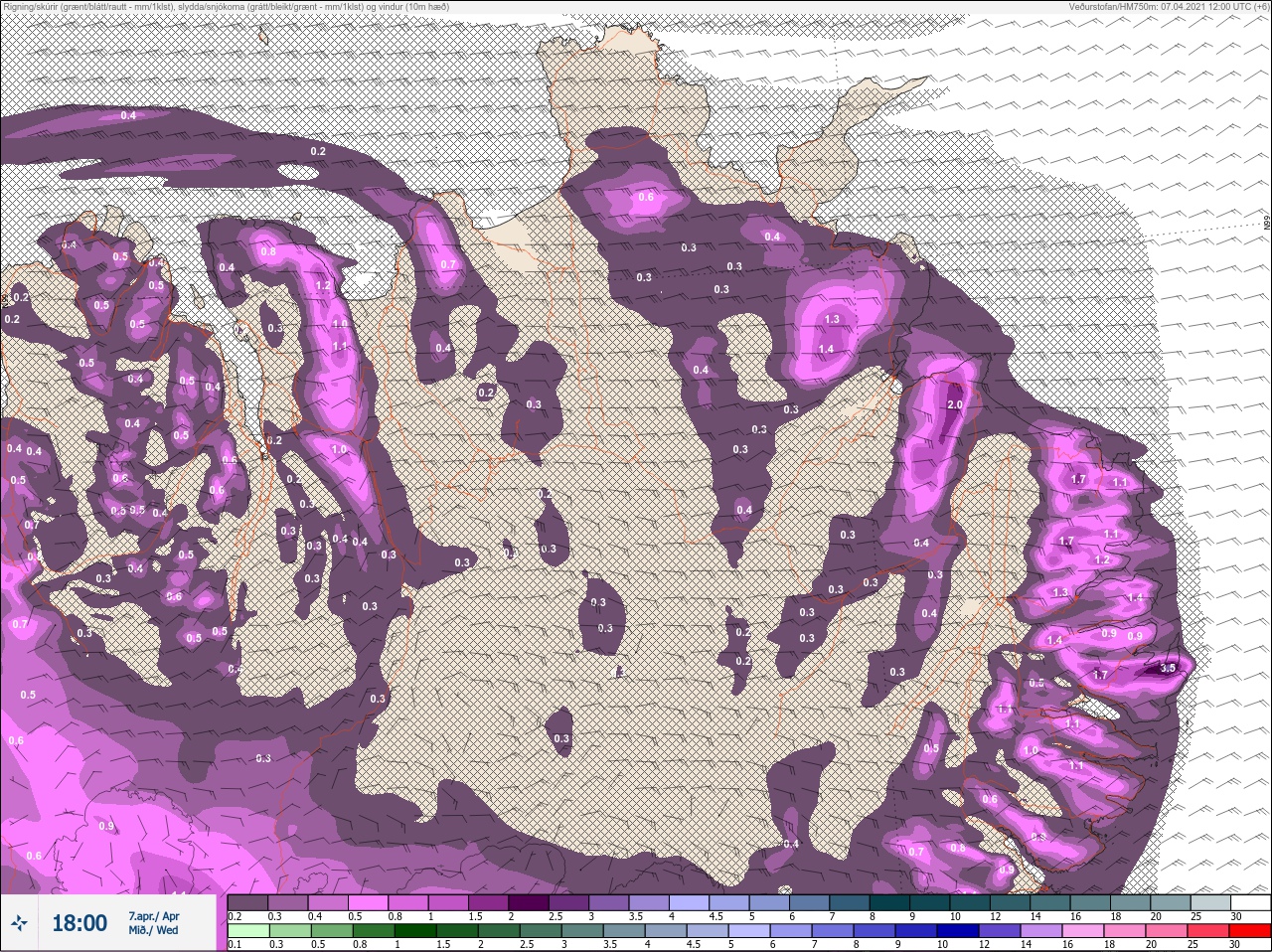Select the red 30+ swatch in the rain legend
Screen dimensions: 1272x952
[1249, 931]
